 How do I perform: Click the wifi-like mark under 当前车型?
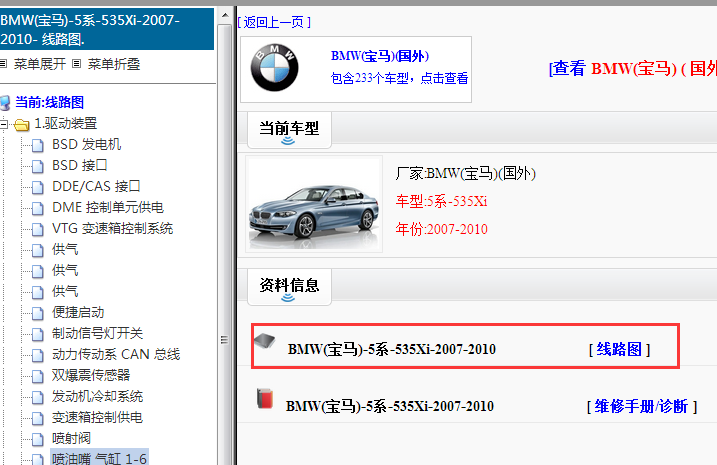click(x=288, y=140)
